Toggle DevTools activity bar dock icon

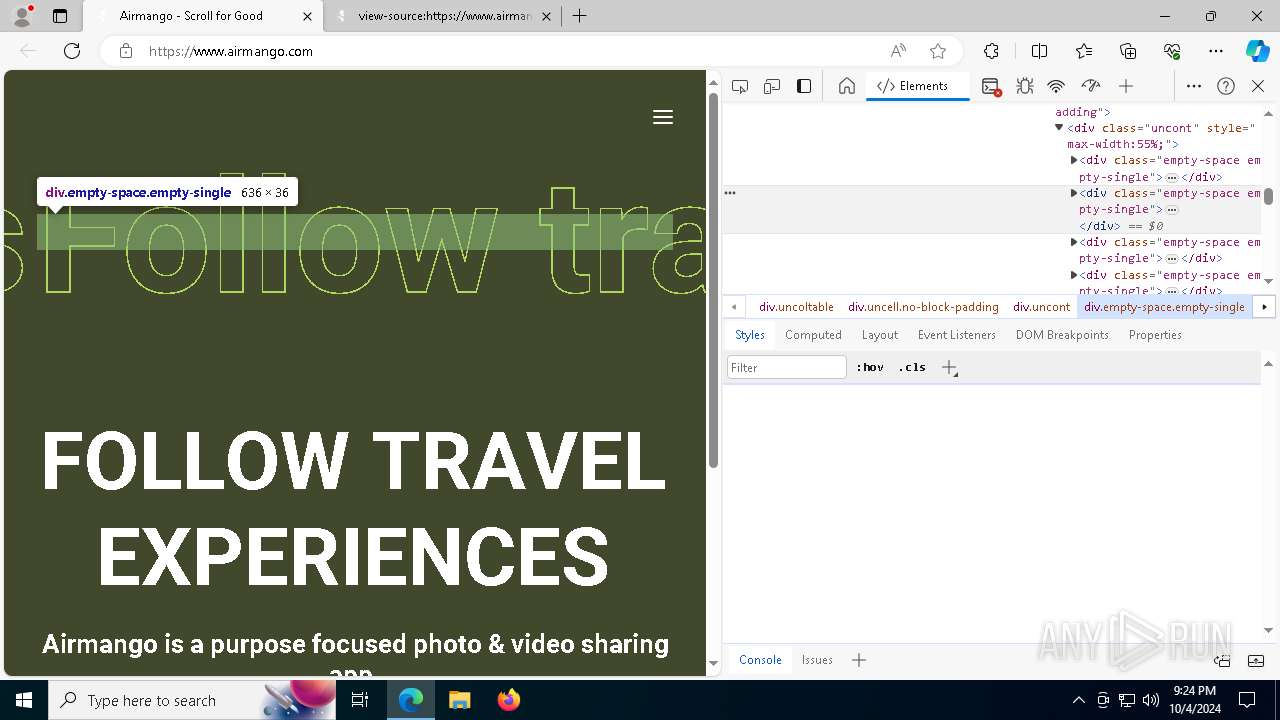coord(804,86)
